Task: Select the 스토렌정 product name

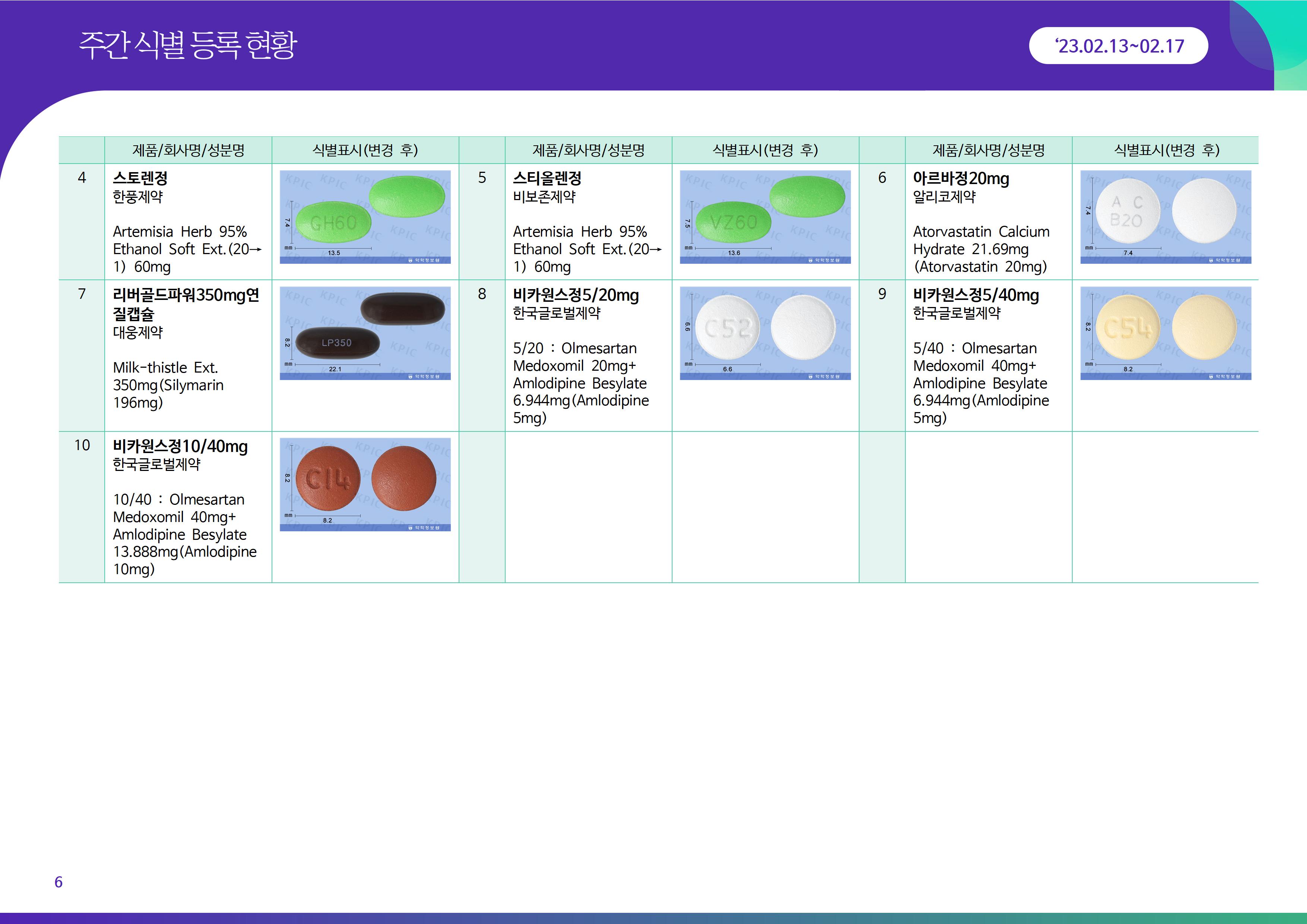Action: click(x=140, y=178)
